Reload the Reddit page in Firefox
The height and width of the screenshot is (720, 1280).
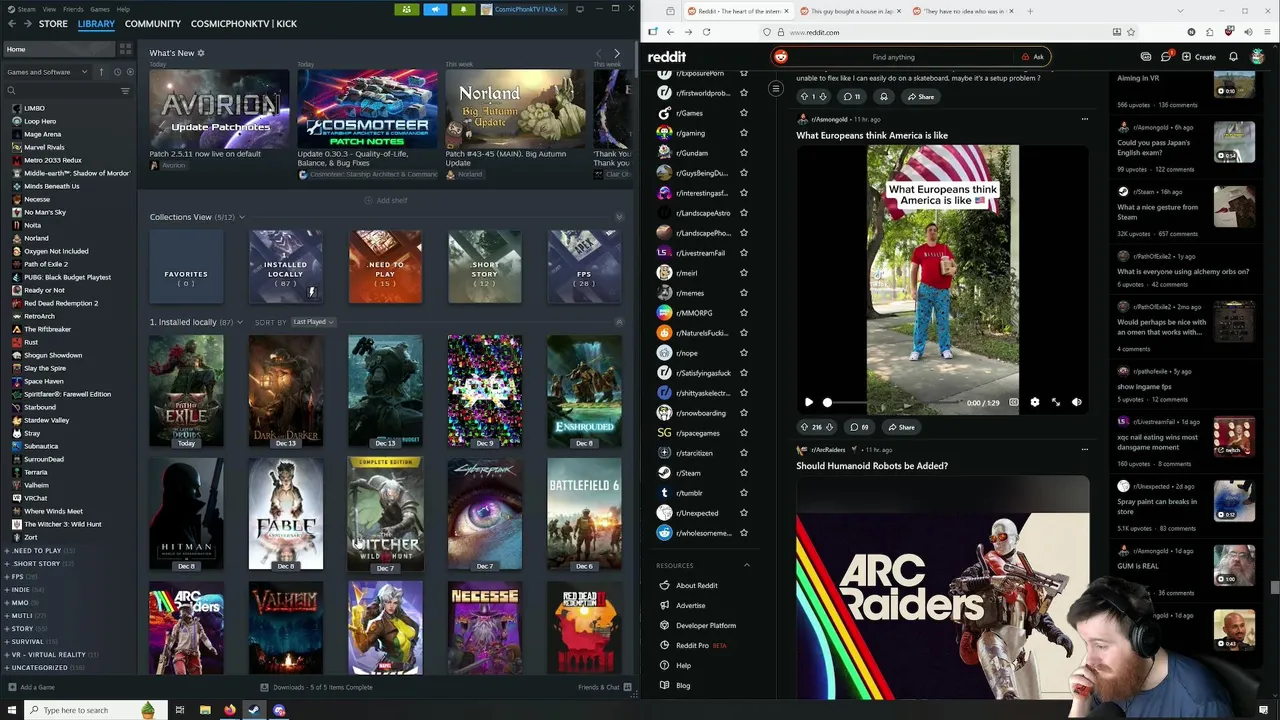coord(706,32)
